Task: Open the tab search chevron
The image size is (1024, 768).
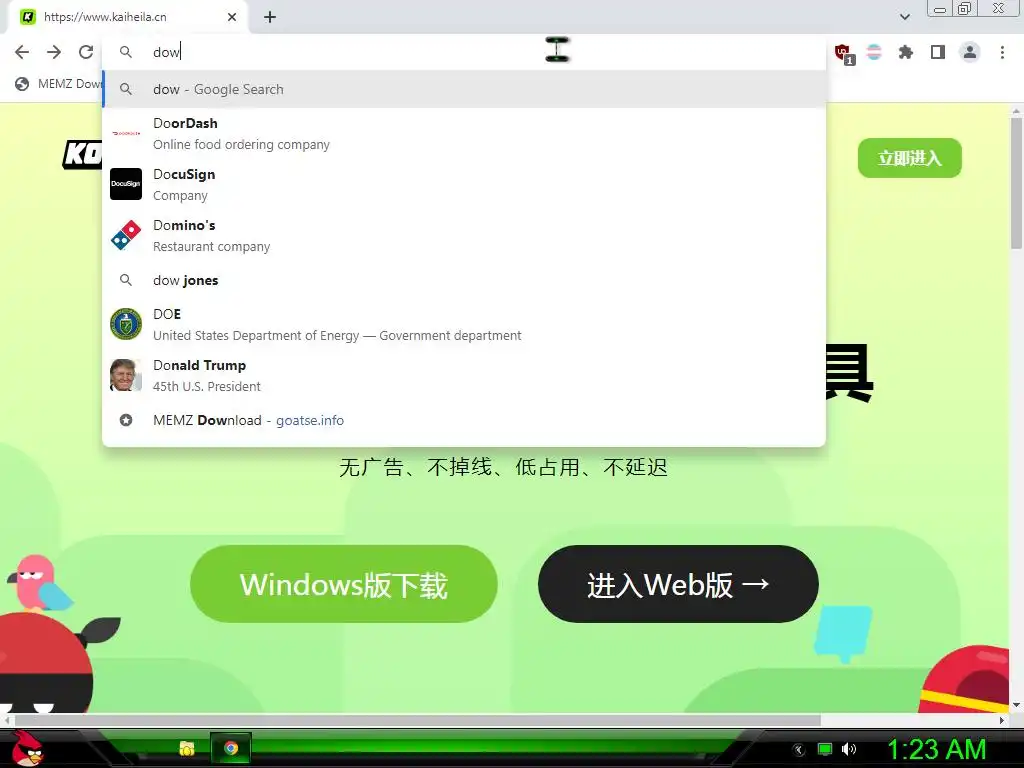Action: click(905, 17)
